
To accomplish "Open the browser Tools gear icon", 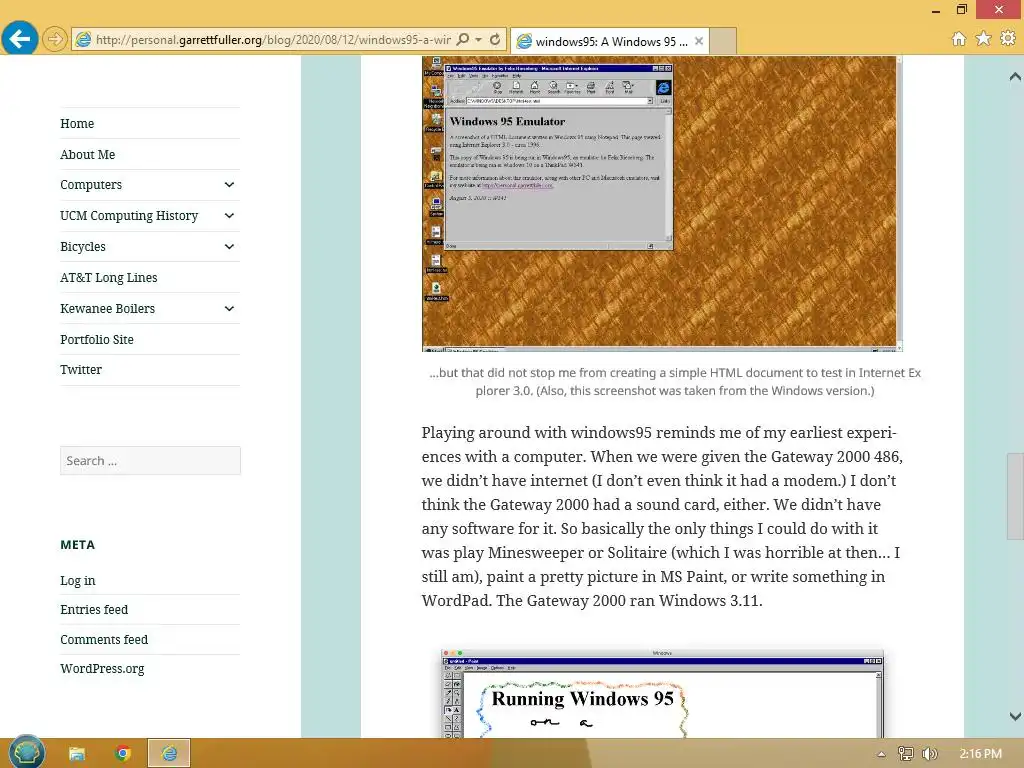I will coord(1008,39).
